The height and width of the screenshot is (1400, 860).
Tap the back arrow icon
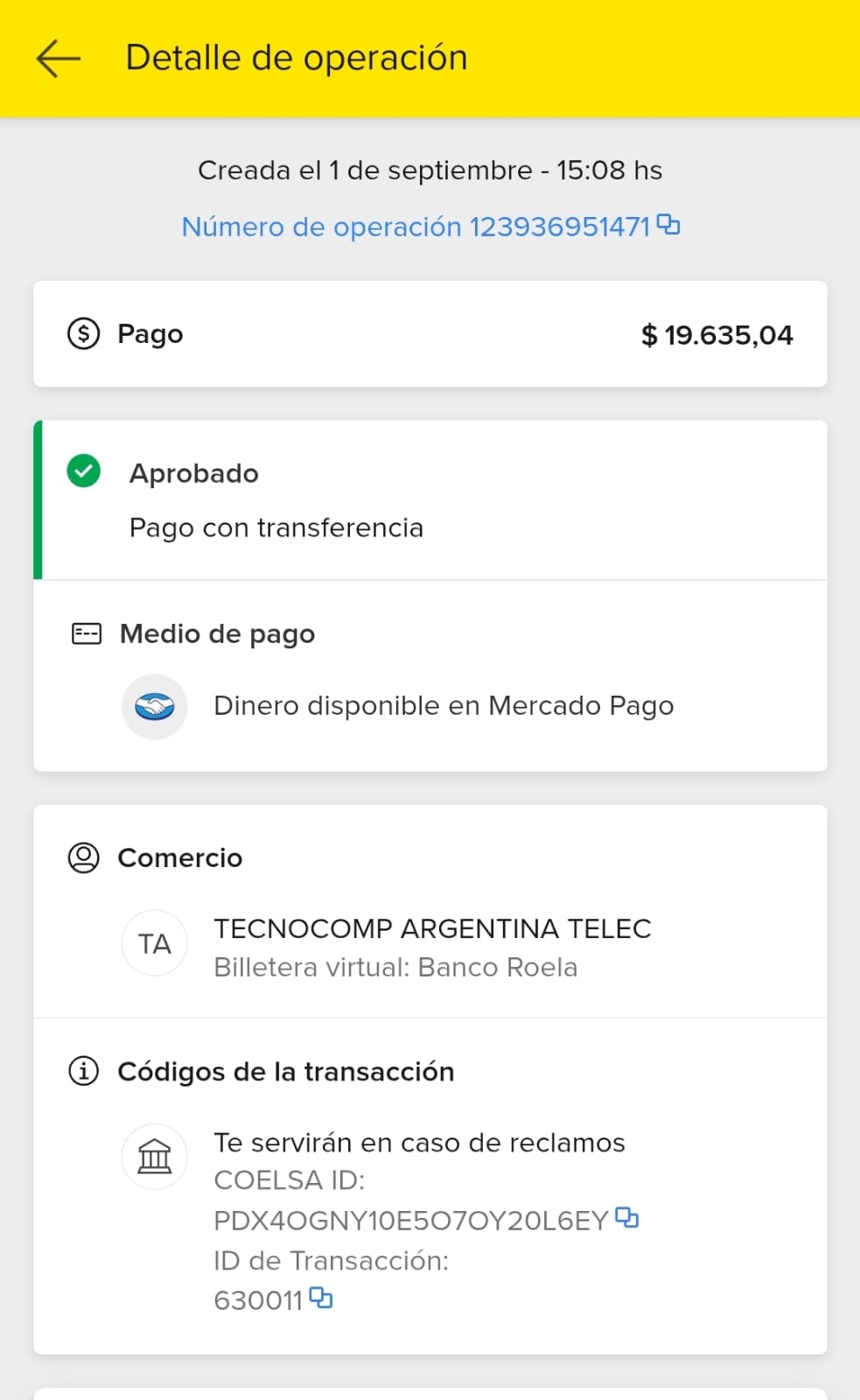pyautogui.click(x=58, y=59)
